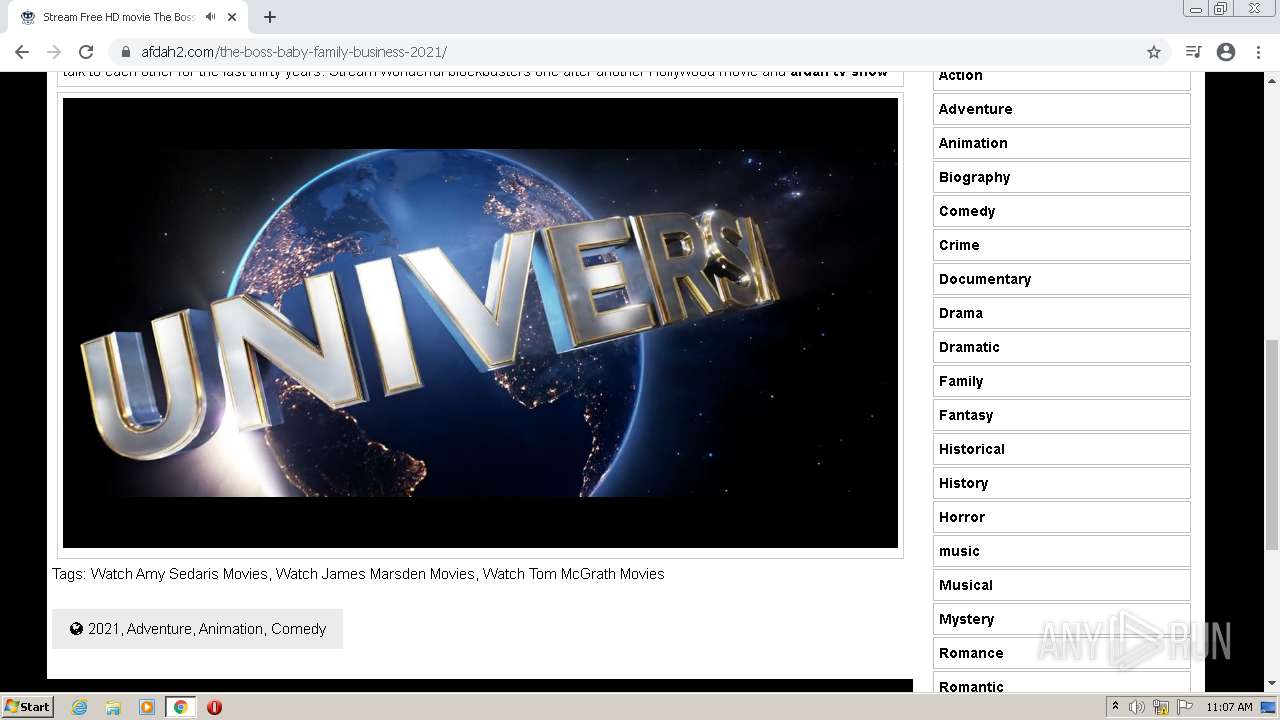Select Biography genre in sidebar
Screen dimensions: 1280x720
coord(1062,177)
